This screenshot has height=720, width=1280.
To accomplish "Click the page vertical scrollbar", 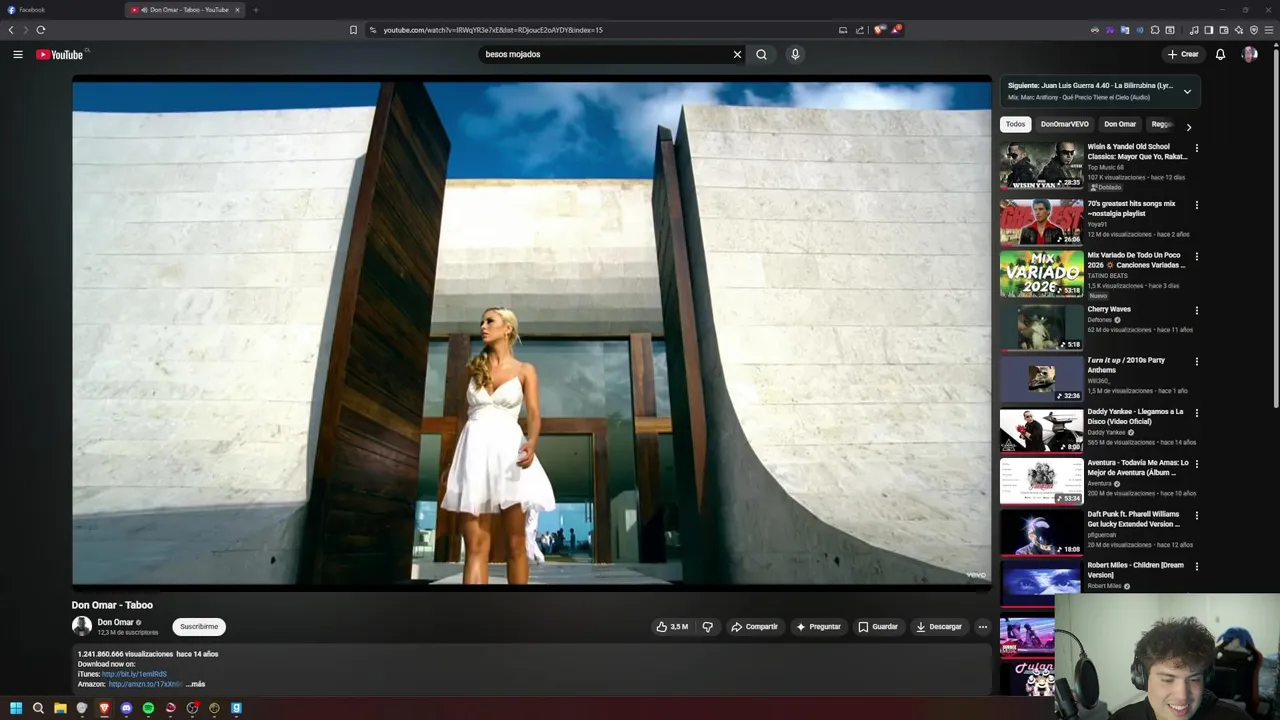I will (1276, 230).
